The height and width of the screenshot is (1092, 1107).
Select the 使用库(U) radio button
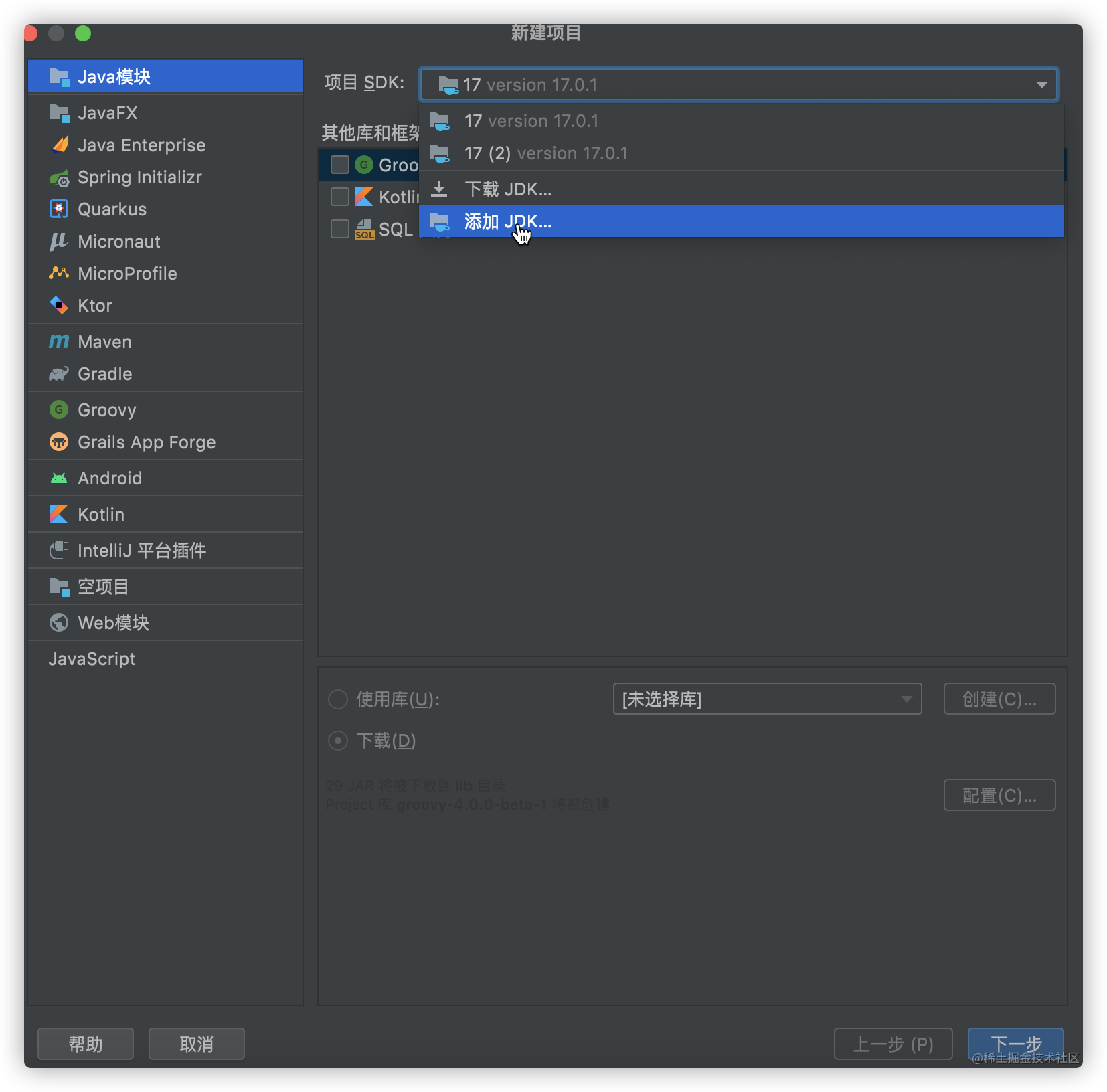pyautogui.click(x=338, y=699)
